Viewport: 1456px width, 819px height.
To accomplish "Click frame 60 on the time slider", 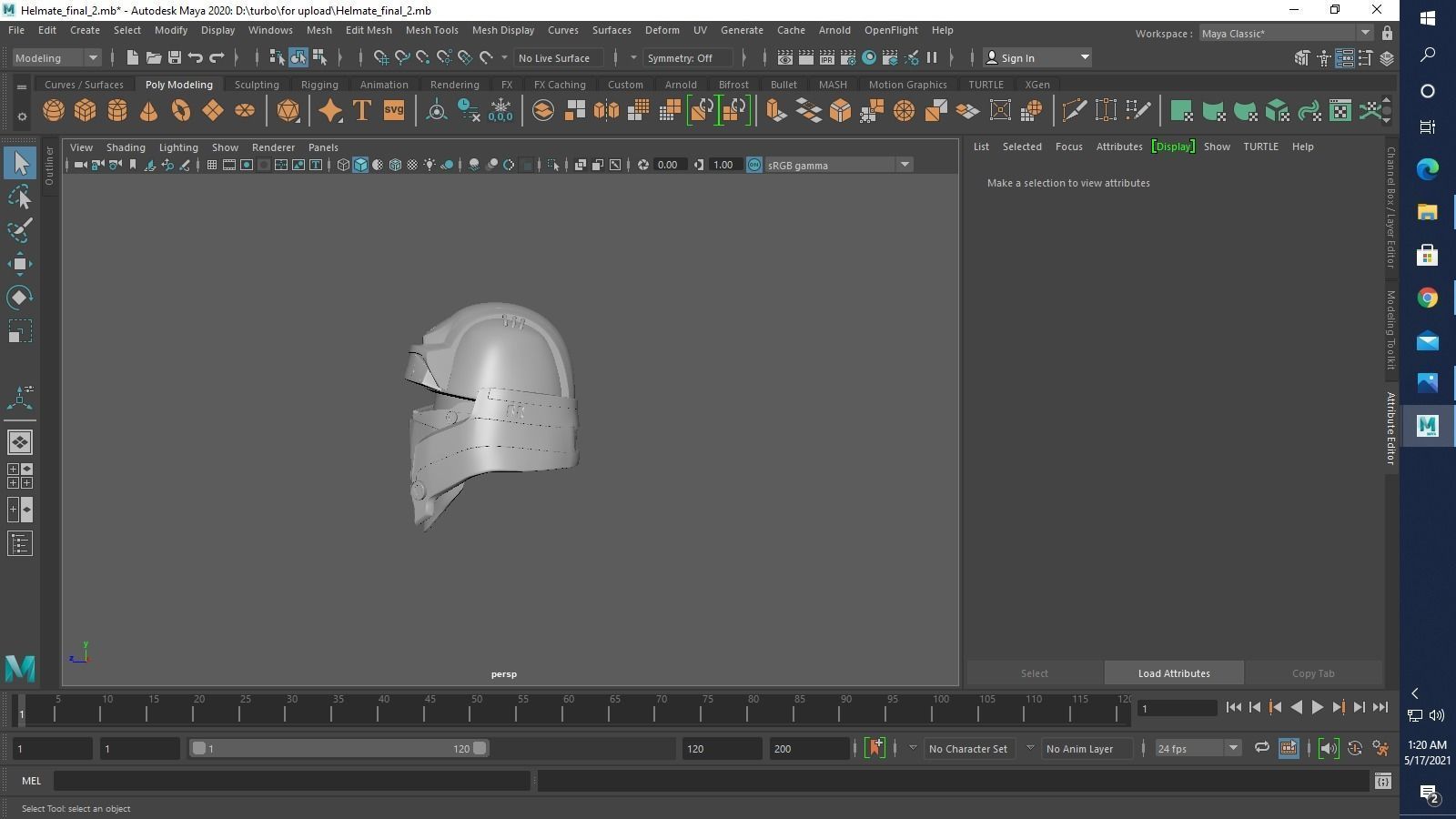I will [x=569, y=710].
